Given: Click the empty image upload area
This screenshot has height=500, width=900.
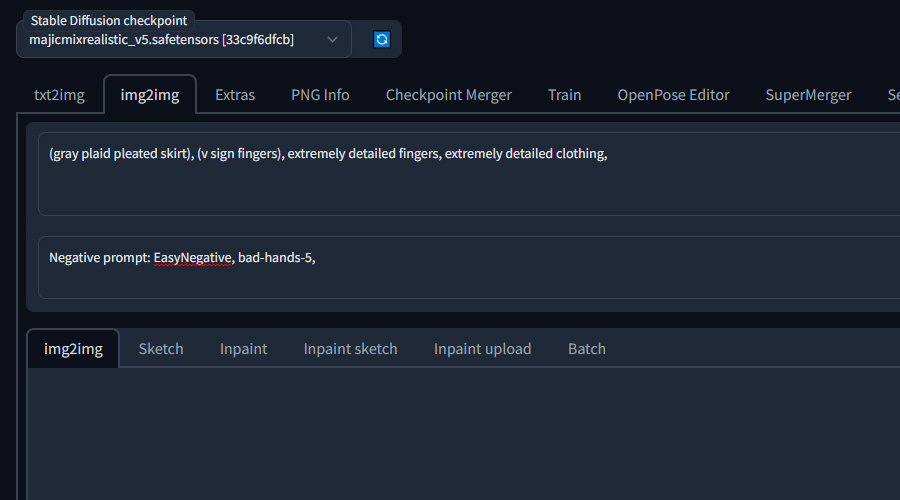Looking at the screenshot, I should click(x=464, y=434).
